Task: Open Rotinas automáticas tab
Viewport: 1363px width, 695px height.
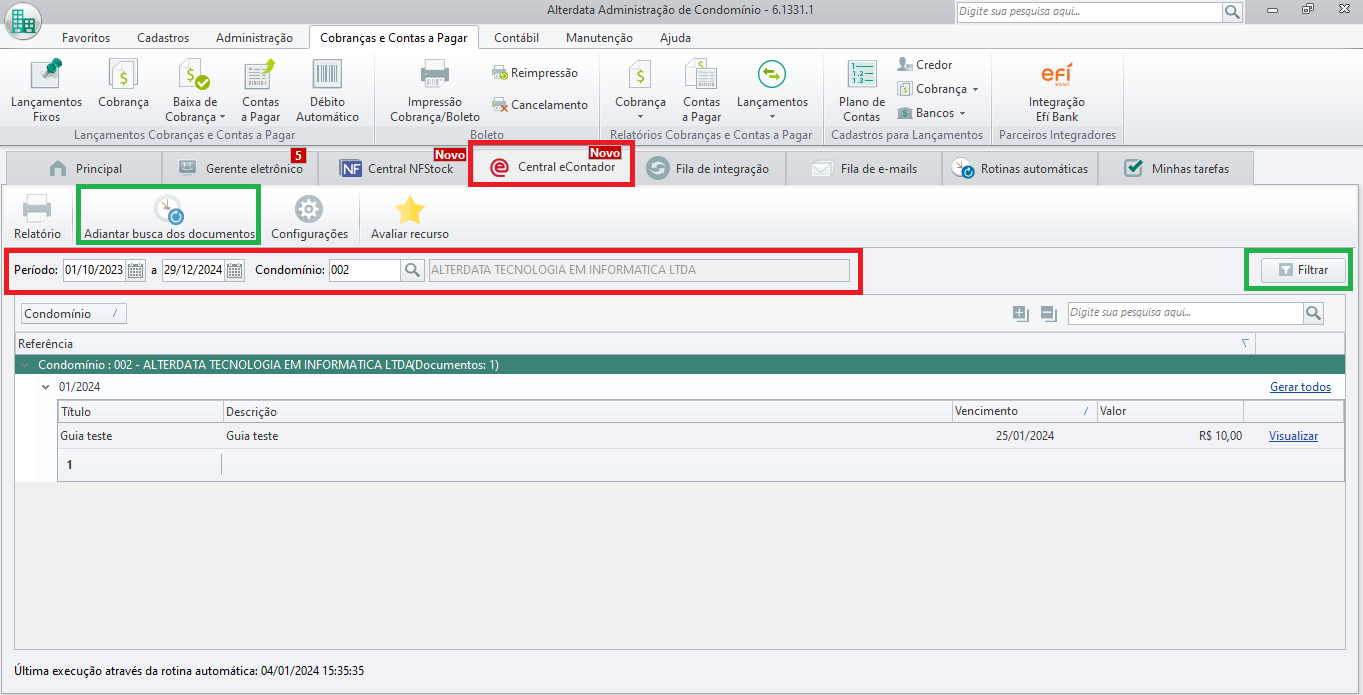Action: click(x=1020, y=168)
